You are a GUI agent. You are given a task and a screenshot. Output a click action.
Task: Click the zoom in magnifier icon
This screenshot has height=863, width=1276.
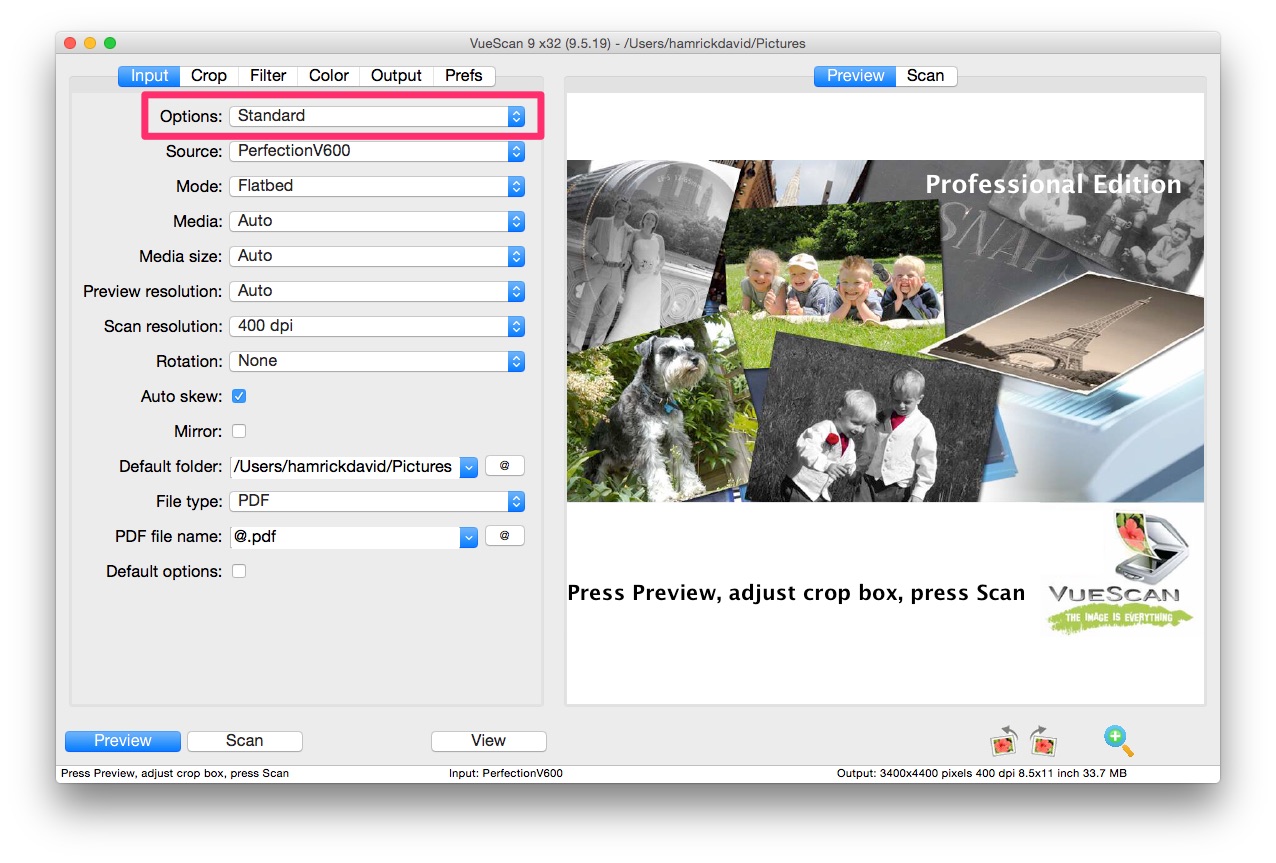tap(1118, 741)
